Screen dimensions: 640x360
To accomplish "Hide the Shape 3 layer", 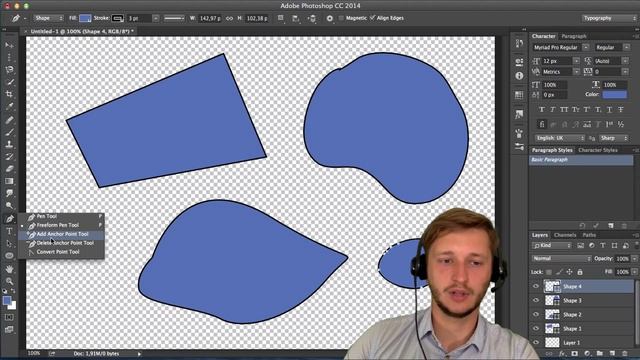I will (x=536, y=300).
